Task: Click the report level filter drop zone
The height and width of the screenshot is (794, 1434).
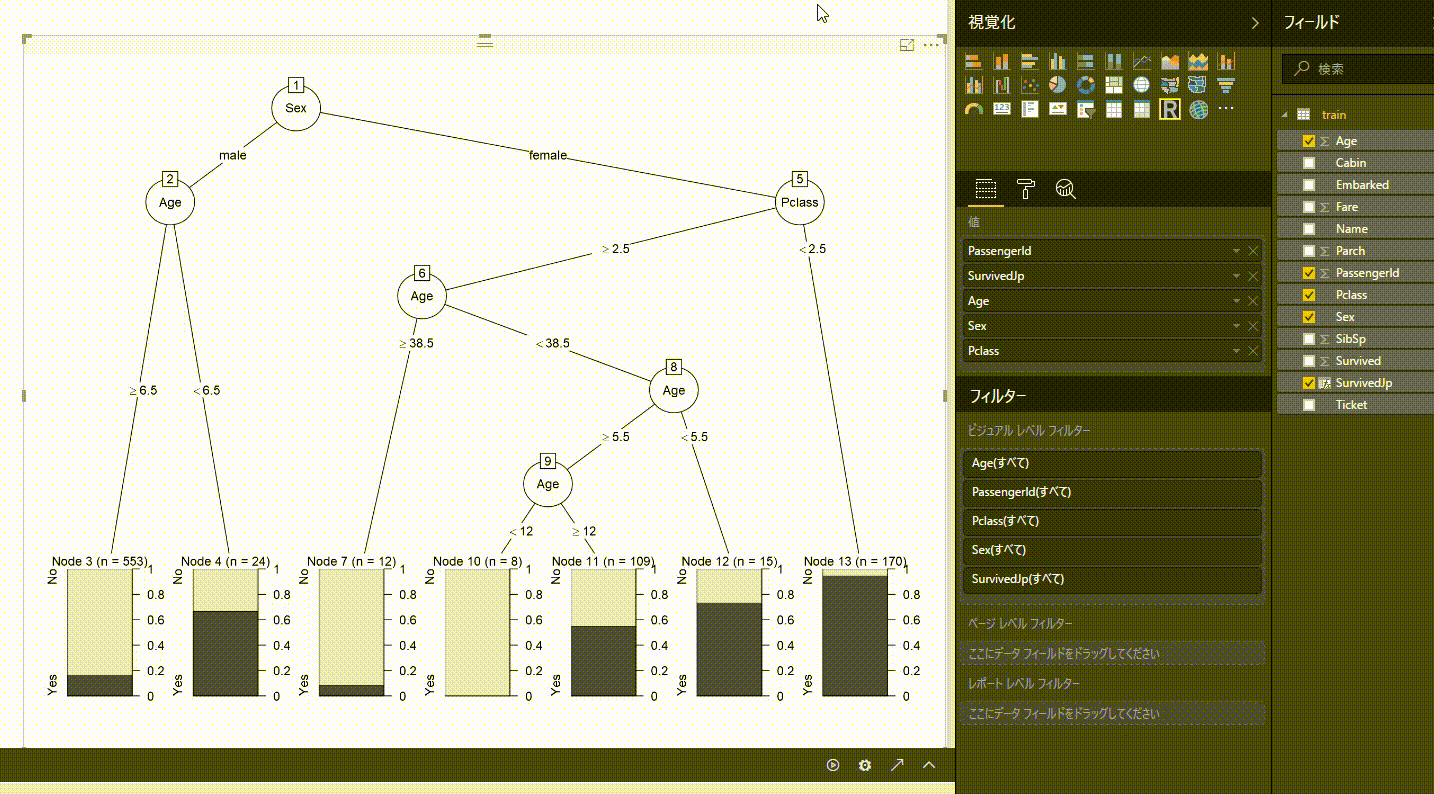Action: click(x=1110, y=714)
